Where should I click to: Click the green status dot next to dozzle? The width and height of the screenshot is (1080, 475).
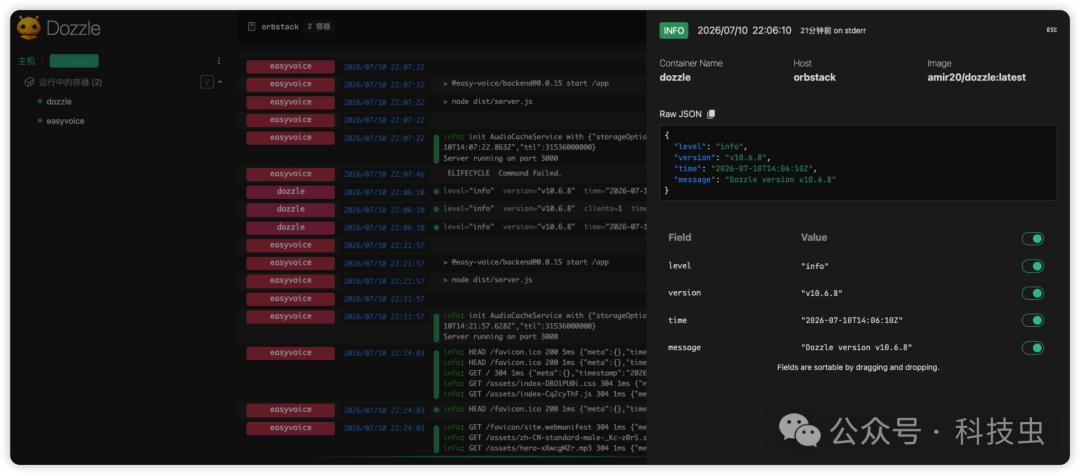coord(40,101)
